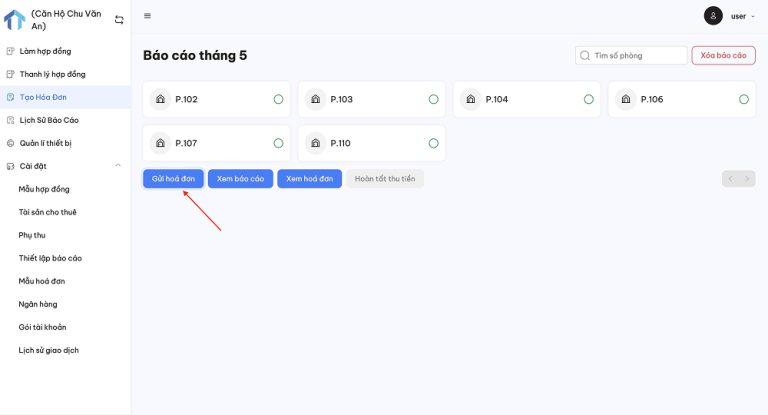This screenshot has height=415, width=768.
Task: Collapse the Cài đặt settings section
Action: [x=118, y=166]
